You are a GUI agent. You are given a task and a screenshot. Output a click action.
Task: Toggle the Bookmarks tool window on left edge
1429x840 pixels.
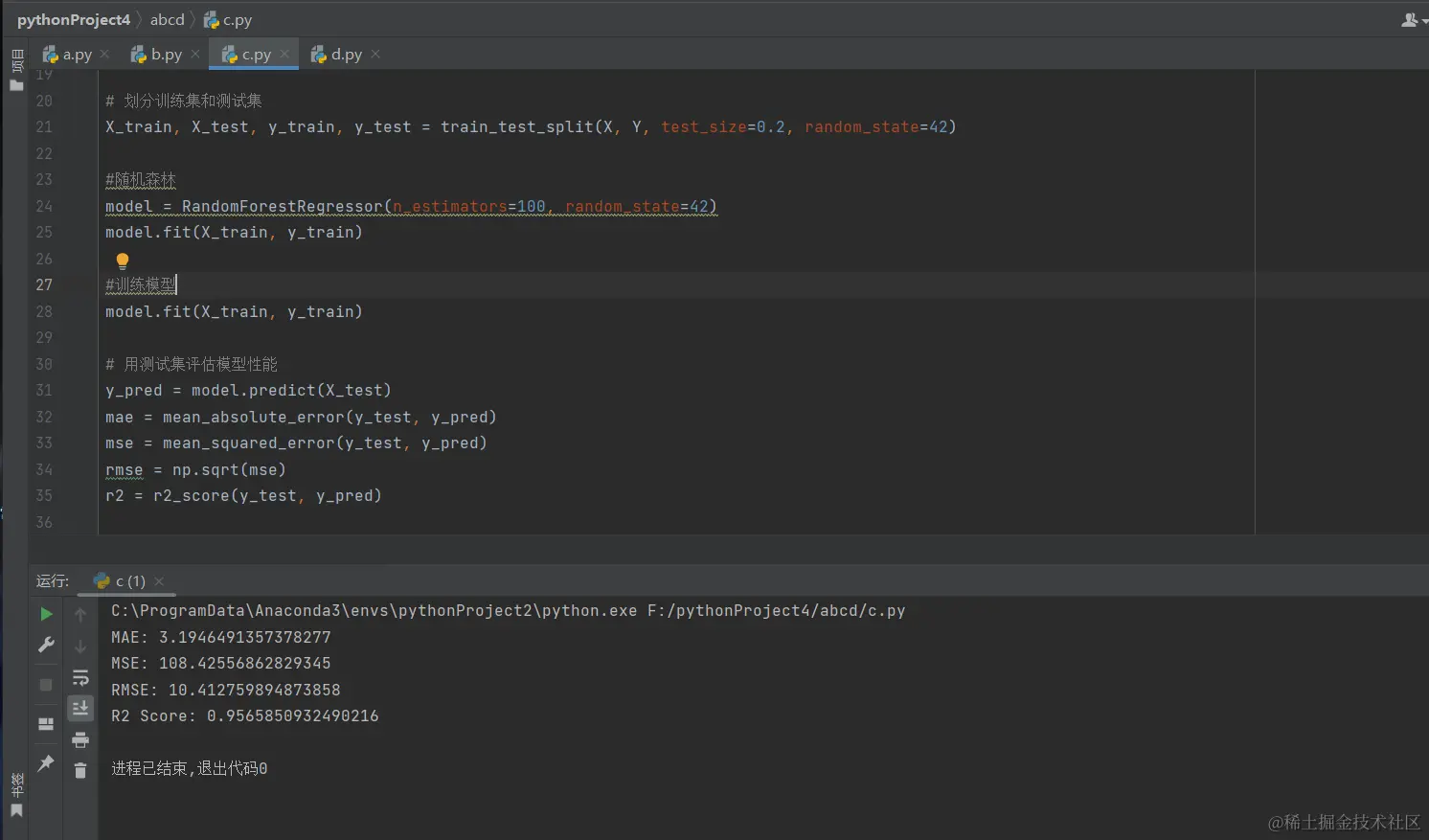click(16, 795)
